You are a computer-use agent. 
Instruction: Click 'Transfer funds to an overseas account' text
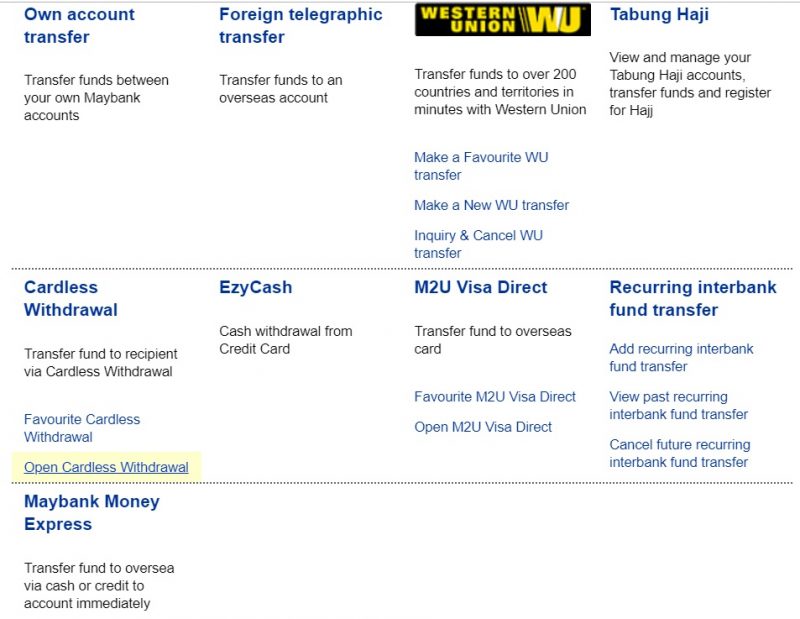click(281, 89)
